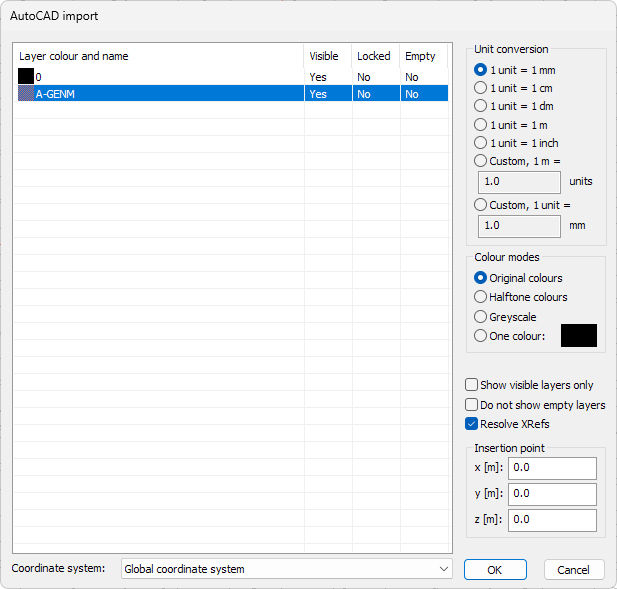Open the One colour black swatch

(x=578, y=336)
